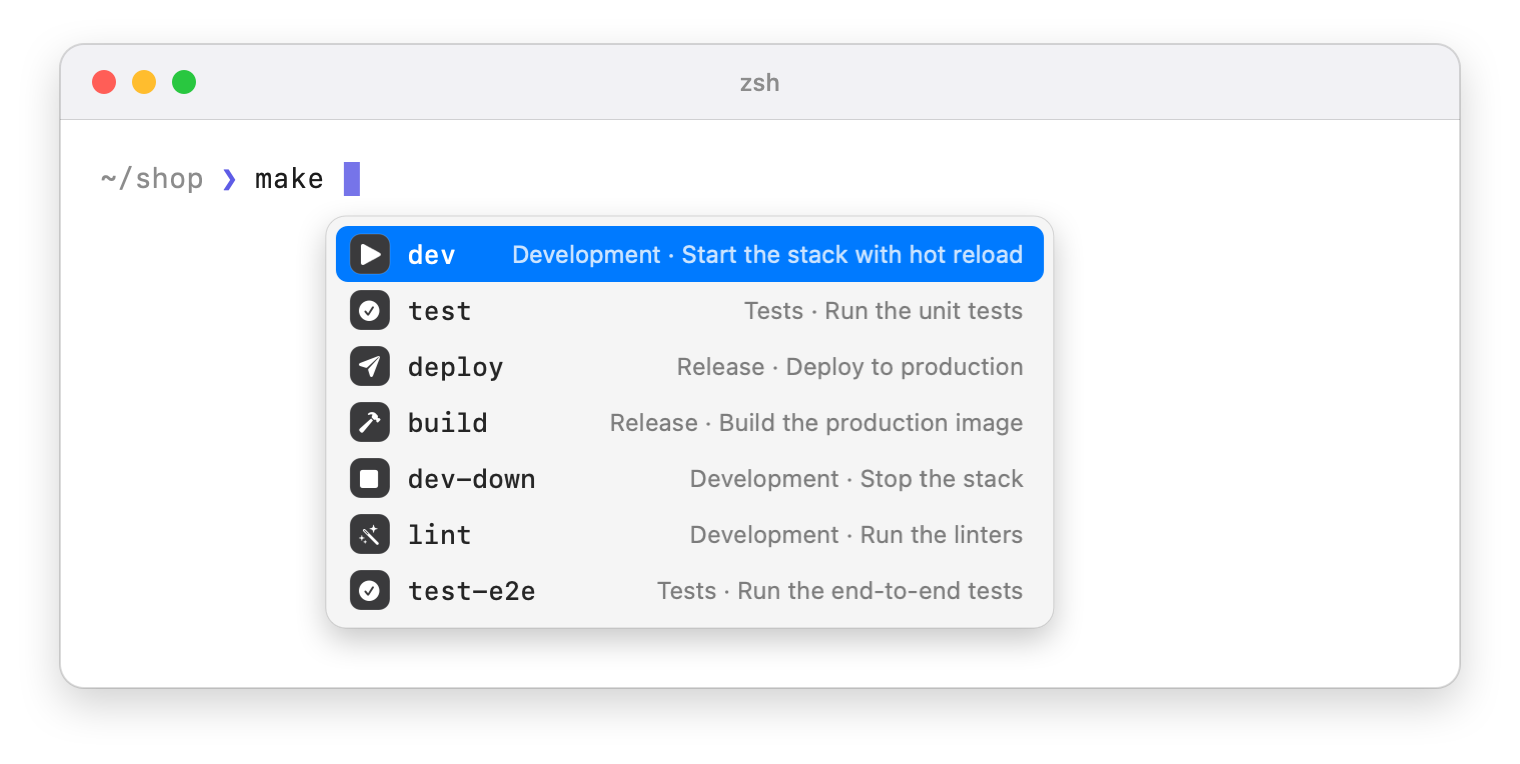This screenshot has height=764, width=1520.
Task: Click the typed make command
Action: [289, 179]
